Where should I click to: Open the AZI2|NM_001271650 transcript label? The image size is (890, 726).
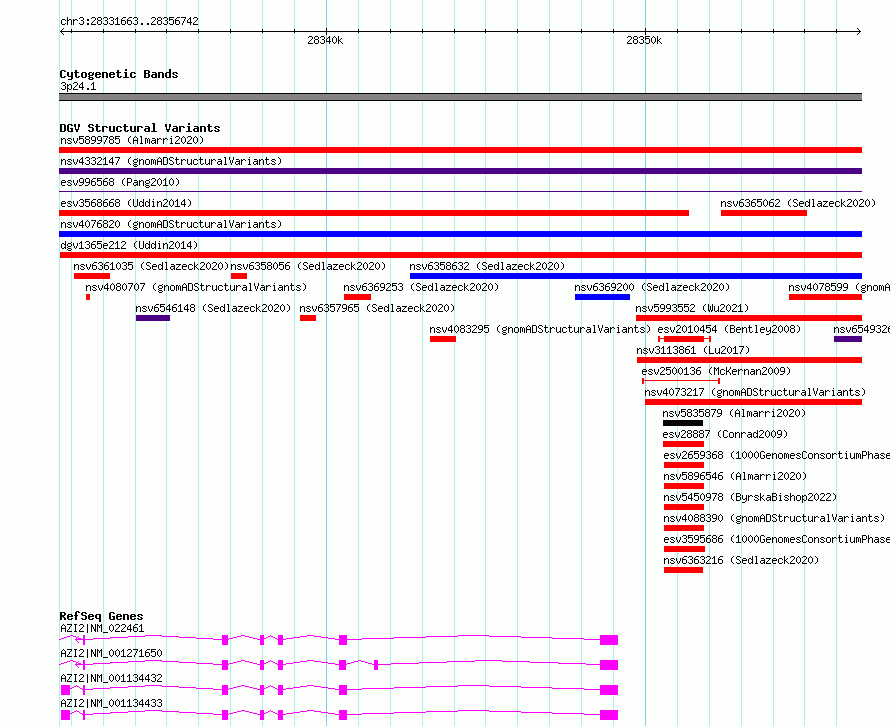(111, 653)
